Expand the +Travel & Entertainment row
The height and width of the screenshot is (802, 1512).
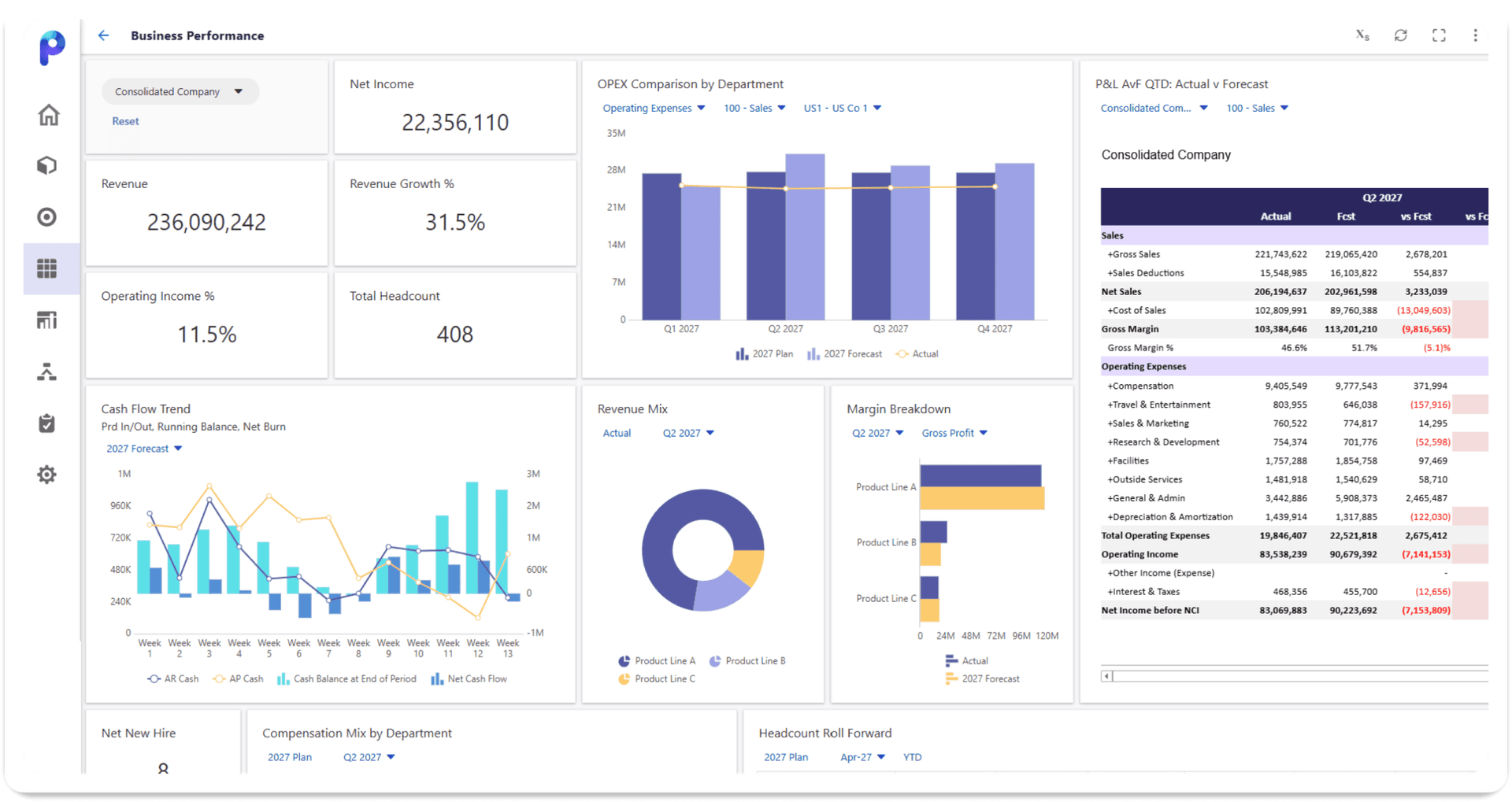tap(1158, 405)
